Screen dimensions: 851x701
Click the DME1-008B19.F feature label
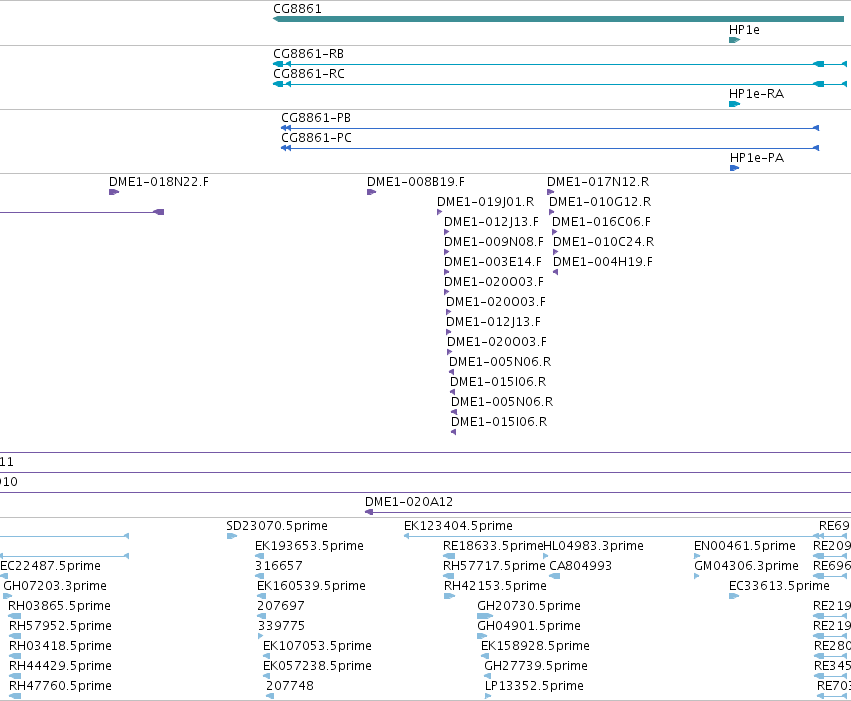click(x=416, y=182)
